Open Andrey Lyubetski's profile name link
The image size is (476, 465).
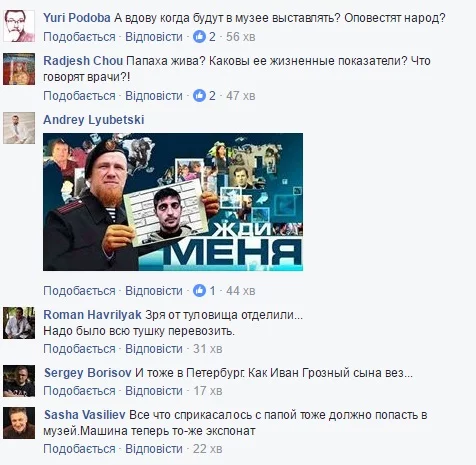94,120
